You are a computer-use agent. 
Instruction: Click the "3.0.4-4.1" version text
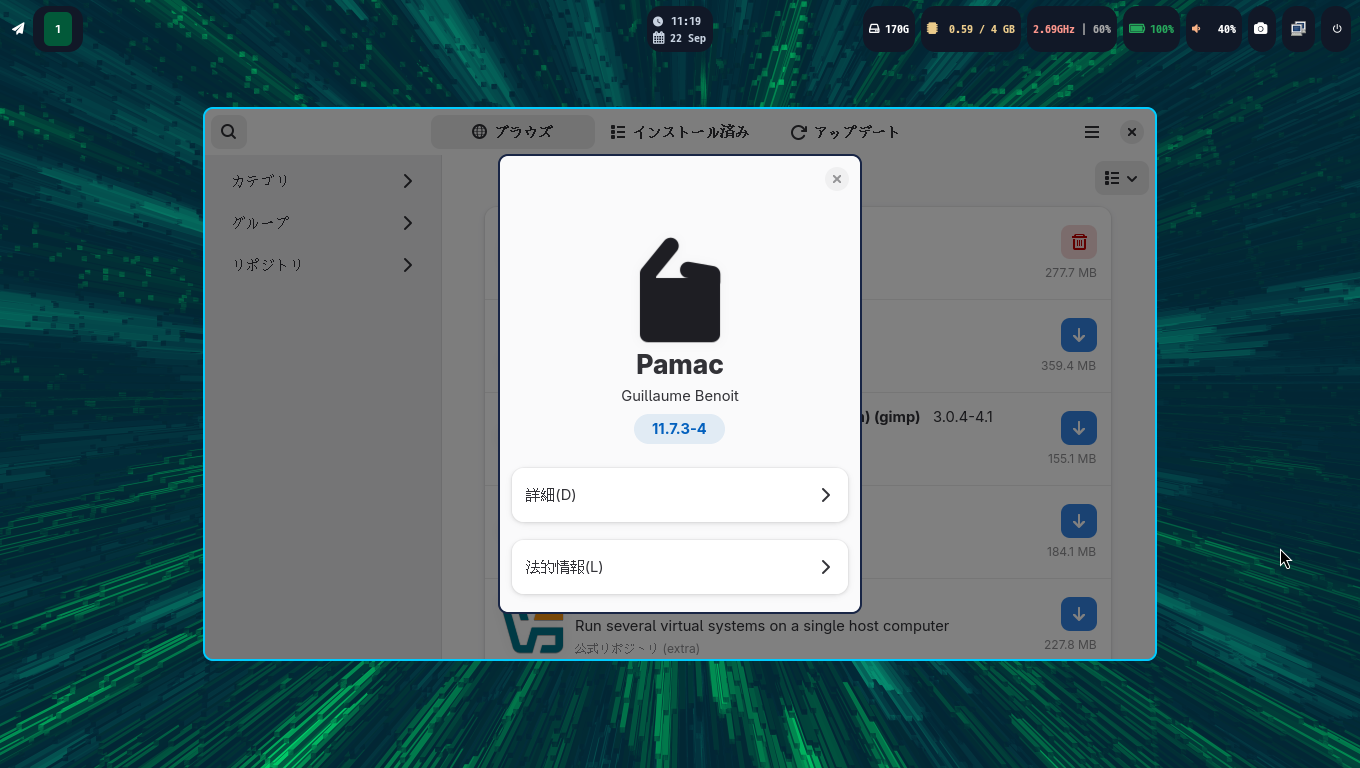(x=963, y=417)
